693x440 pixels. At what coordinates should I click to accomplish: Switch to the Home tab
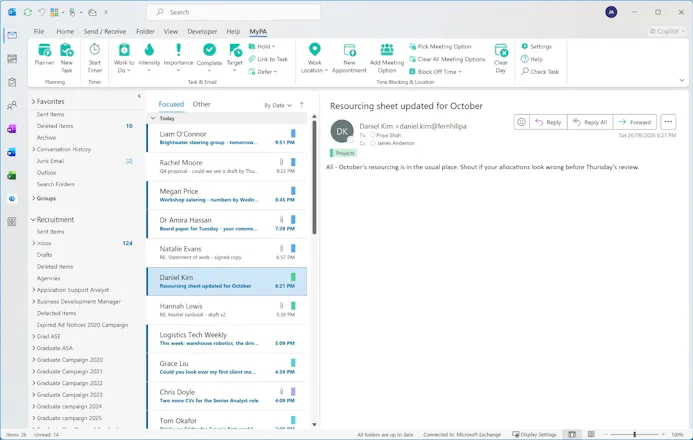65,31
